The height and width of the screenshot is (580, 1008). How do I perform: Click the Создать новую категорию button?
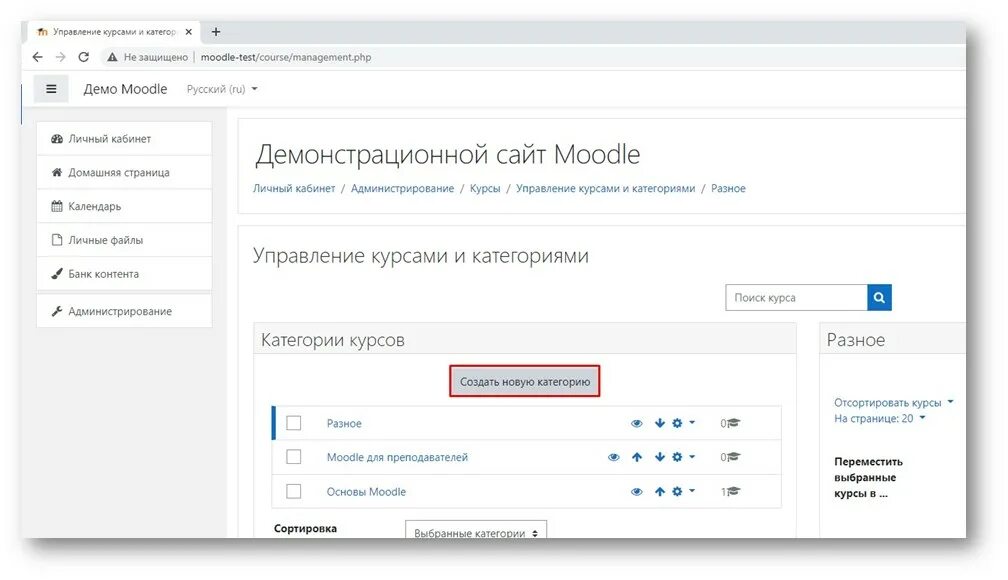pyautogui.click(x=525, y=381)
